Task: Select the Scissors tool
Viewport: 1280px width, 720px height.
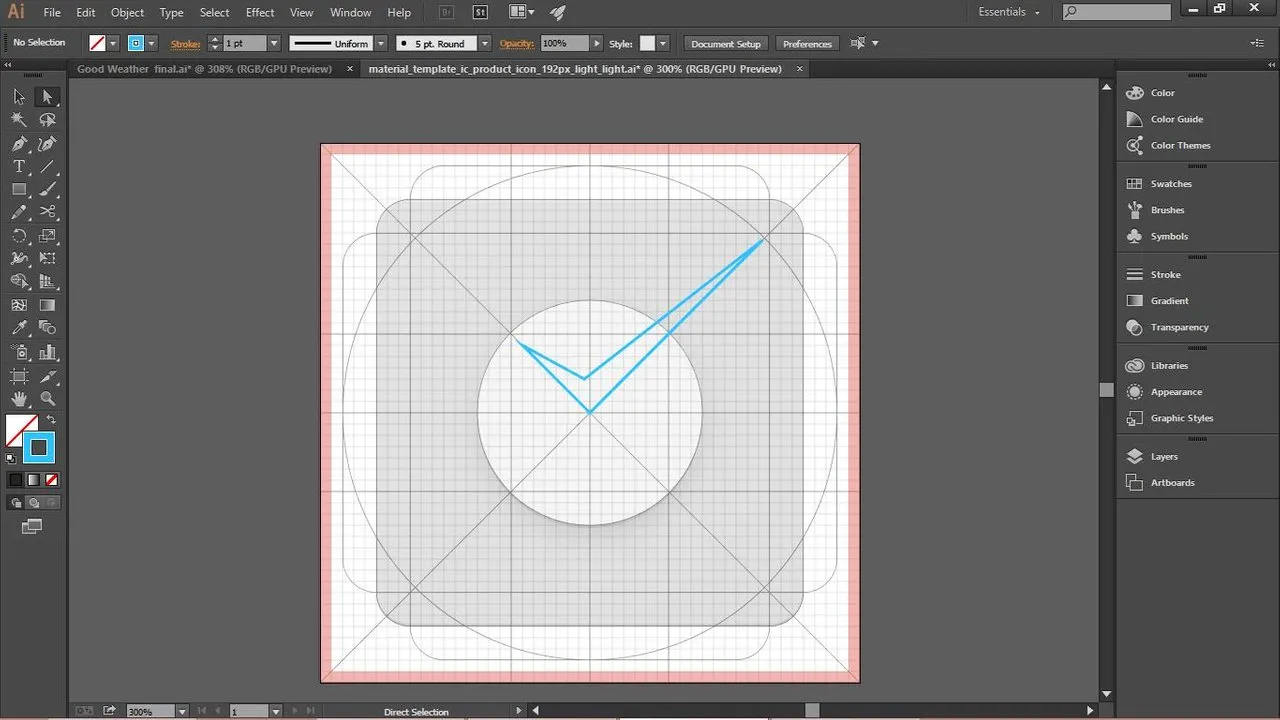Action: coord(47,212)
